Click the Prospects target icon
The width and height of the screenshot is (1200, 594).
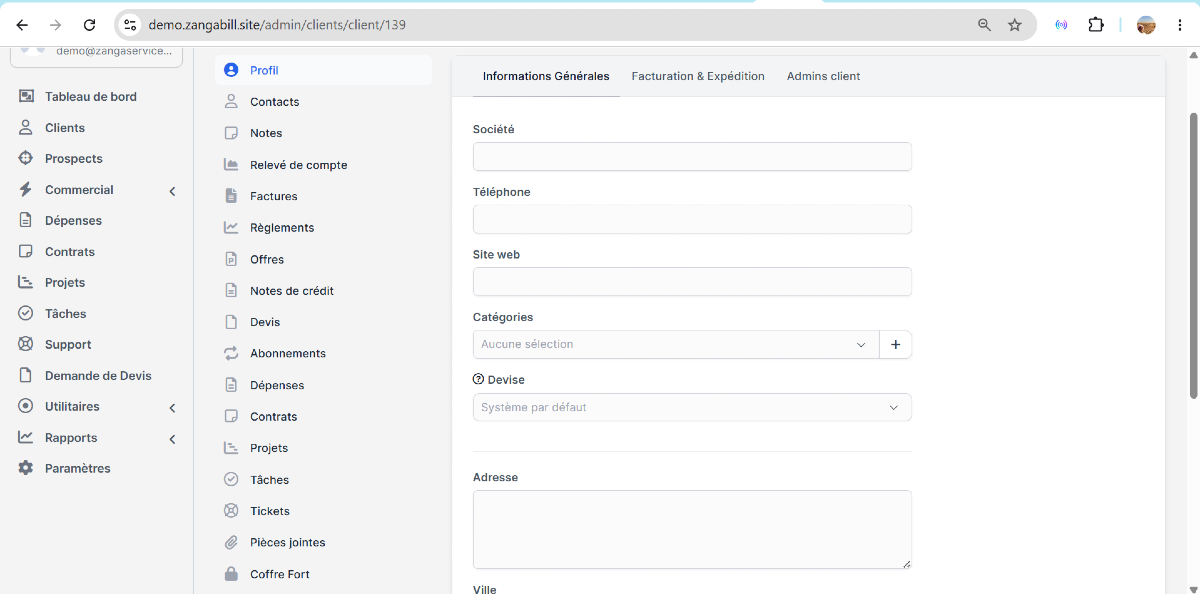pyautogui.click(x=26, y=159)
